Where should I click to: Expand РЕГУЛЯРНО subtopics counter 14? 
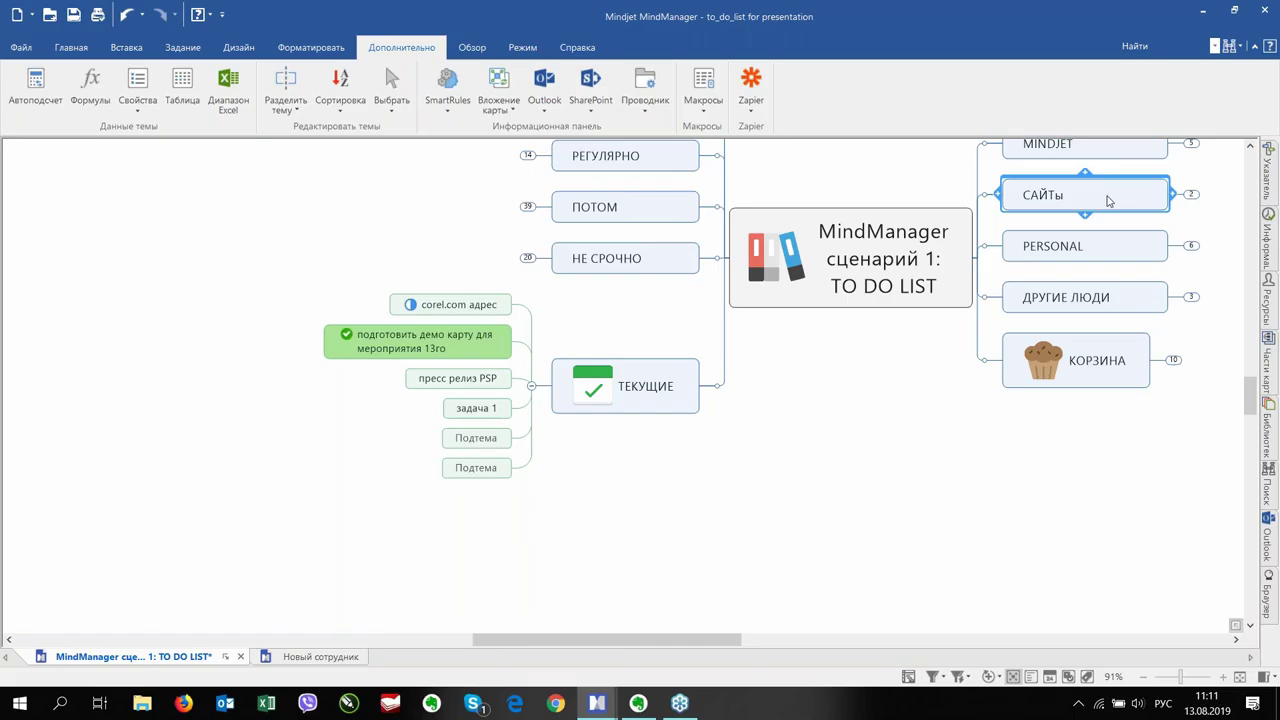(528, 155)
